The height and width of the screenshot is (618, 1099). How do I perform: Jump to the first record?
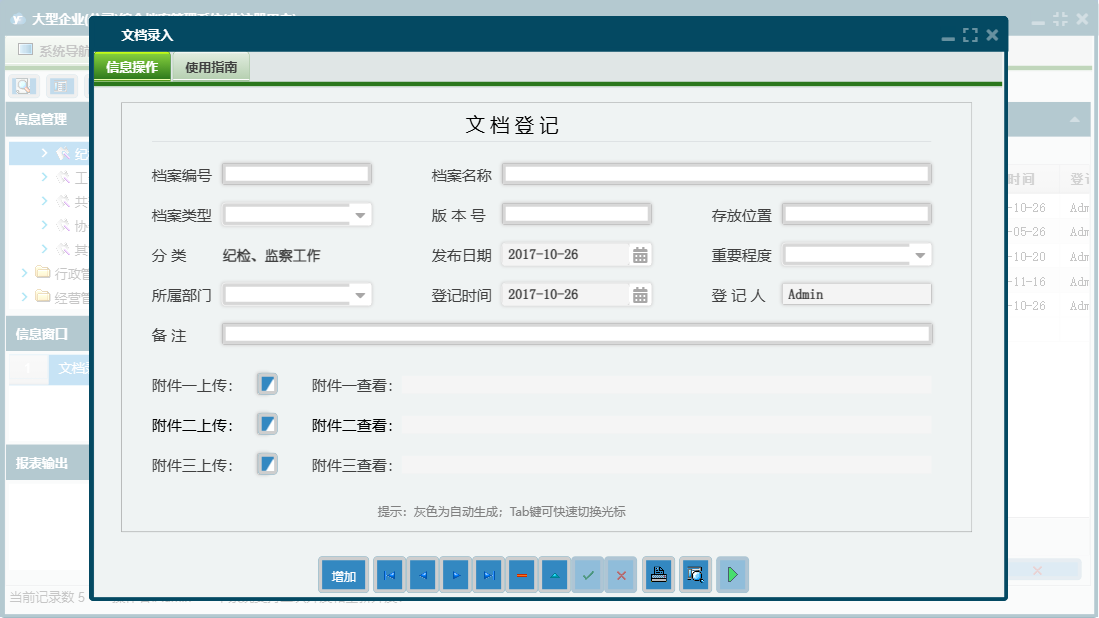coord(389,574)
